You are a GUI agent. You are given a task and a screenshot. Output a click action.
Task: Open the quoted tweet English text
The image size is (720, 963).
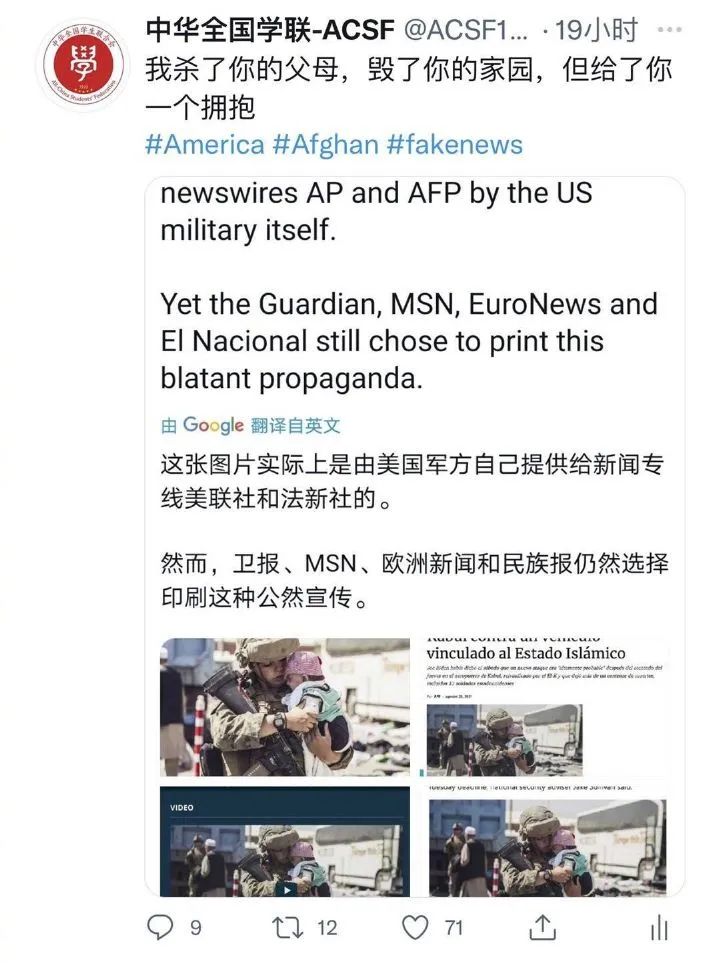(409, 286)
